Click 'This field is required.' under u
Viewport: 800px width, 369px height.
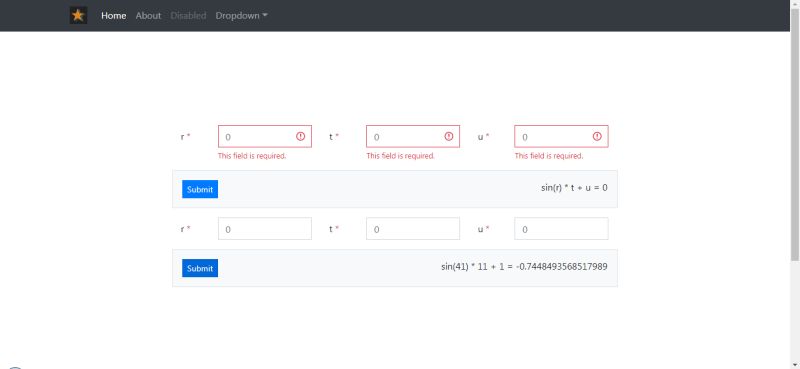coord(548,156)
